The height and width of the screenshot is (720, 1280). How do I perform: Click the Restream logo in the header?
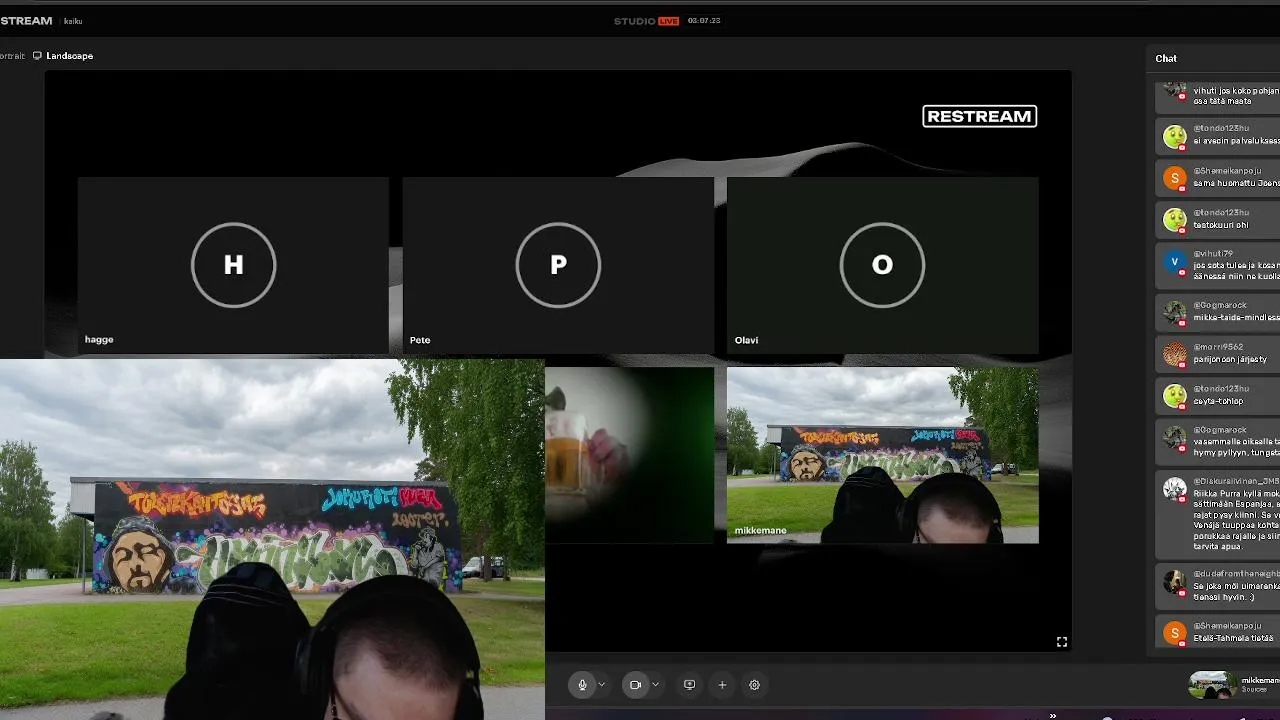[26, 21]
